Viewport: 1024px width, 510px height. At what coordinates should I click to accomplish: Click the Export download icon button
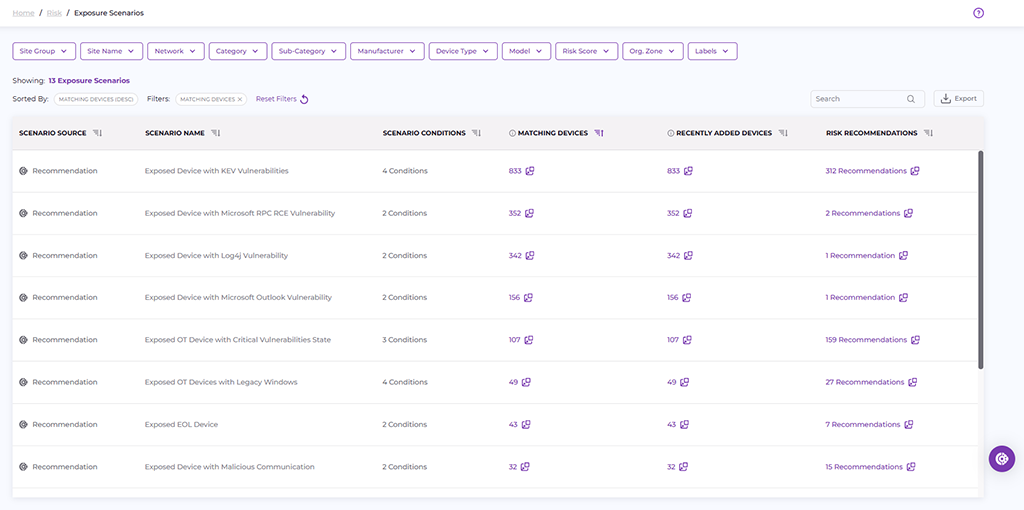click(x=958, y=99)
